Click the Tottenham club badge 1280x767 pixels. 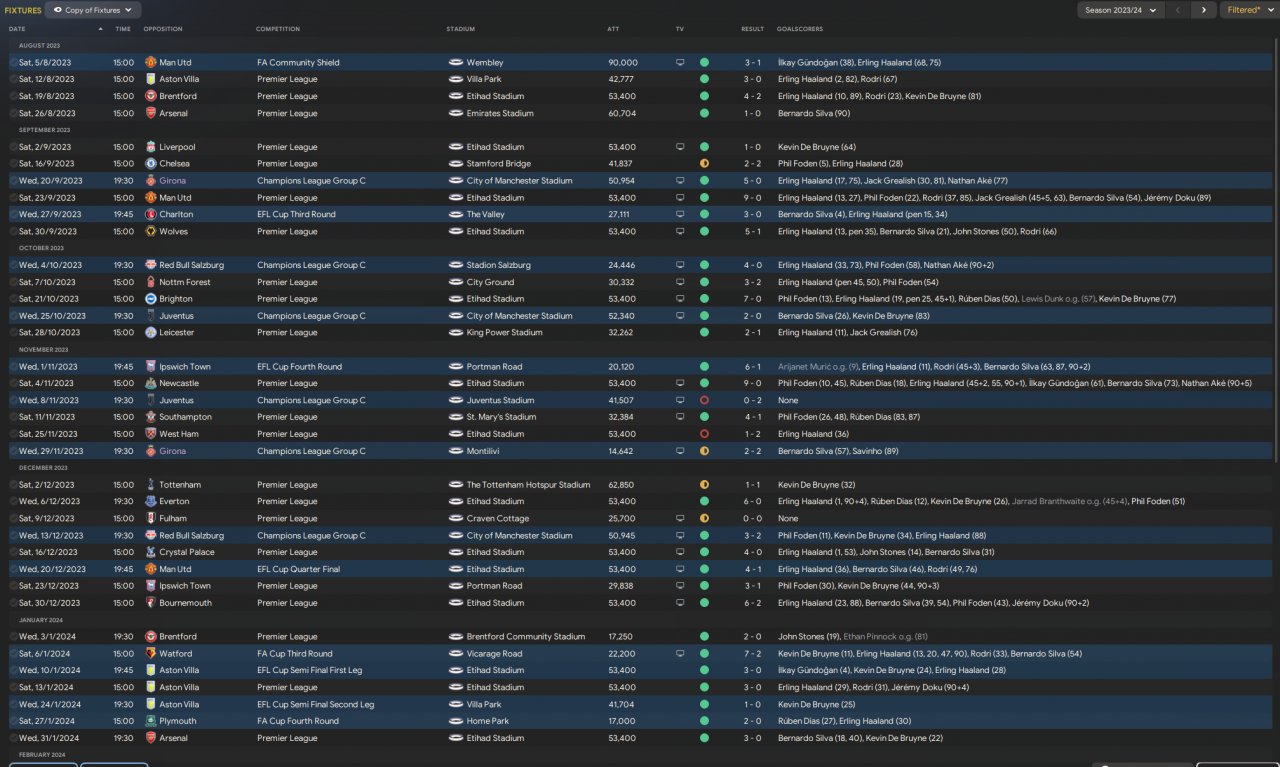coord(151,485)
